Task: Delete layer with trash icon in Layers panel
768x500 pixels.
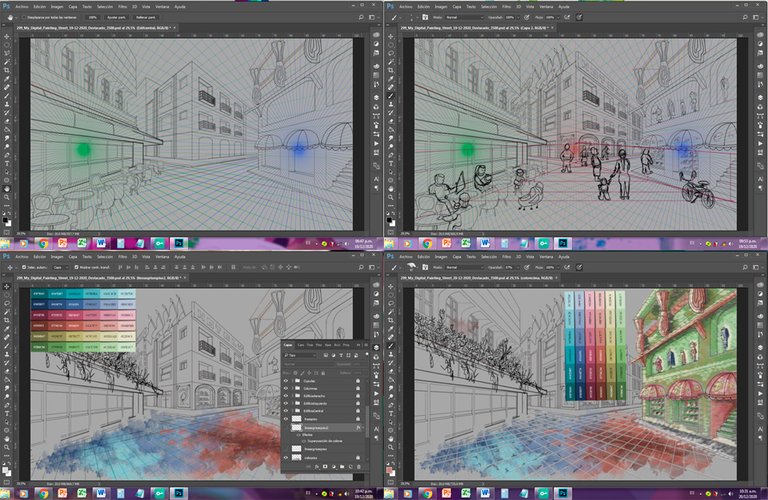Action: (x=359, y=467)
